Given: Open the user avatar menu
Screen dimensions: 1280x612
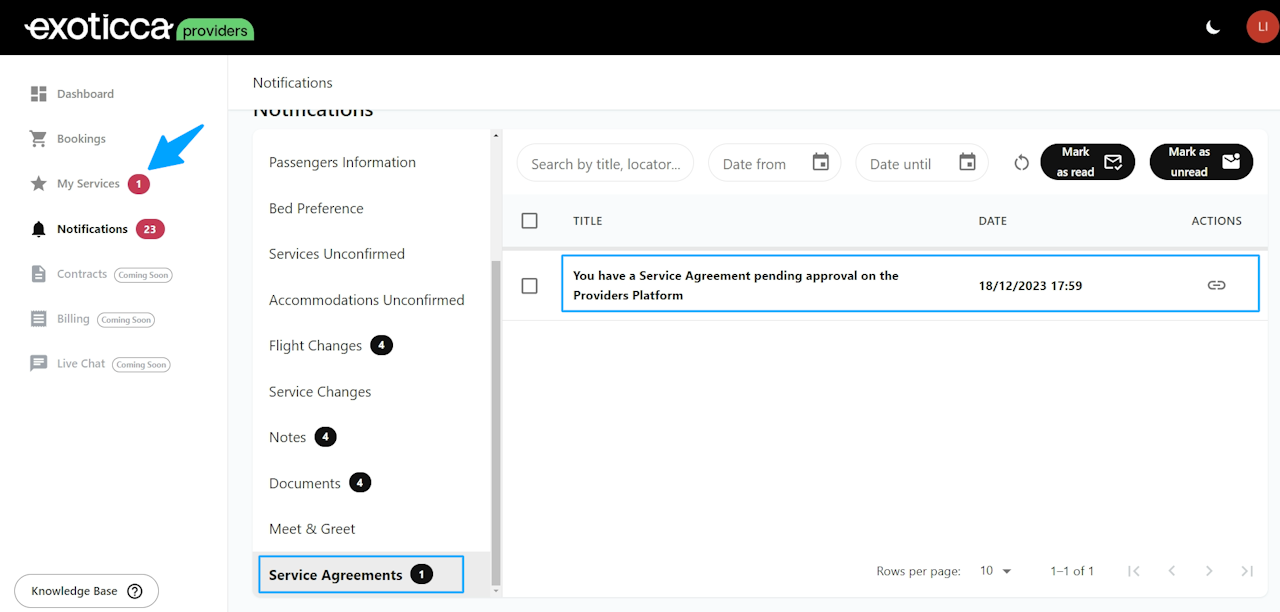Looking at the screenshot, I should point(1262,27).
